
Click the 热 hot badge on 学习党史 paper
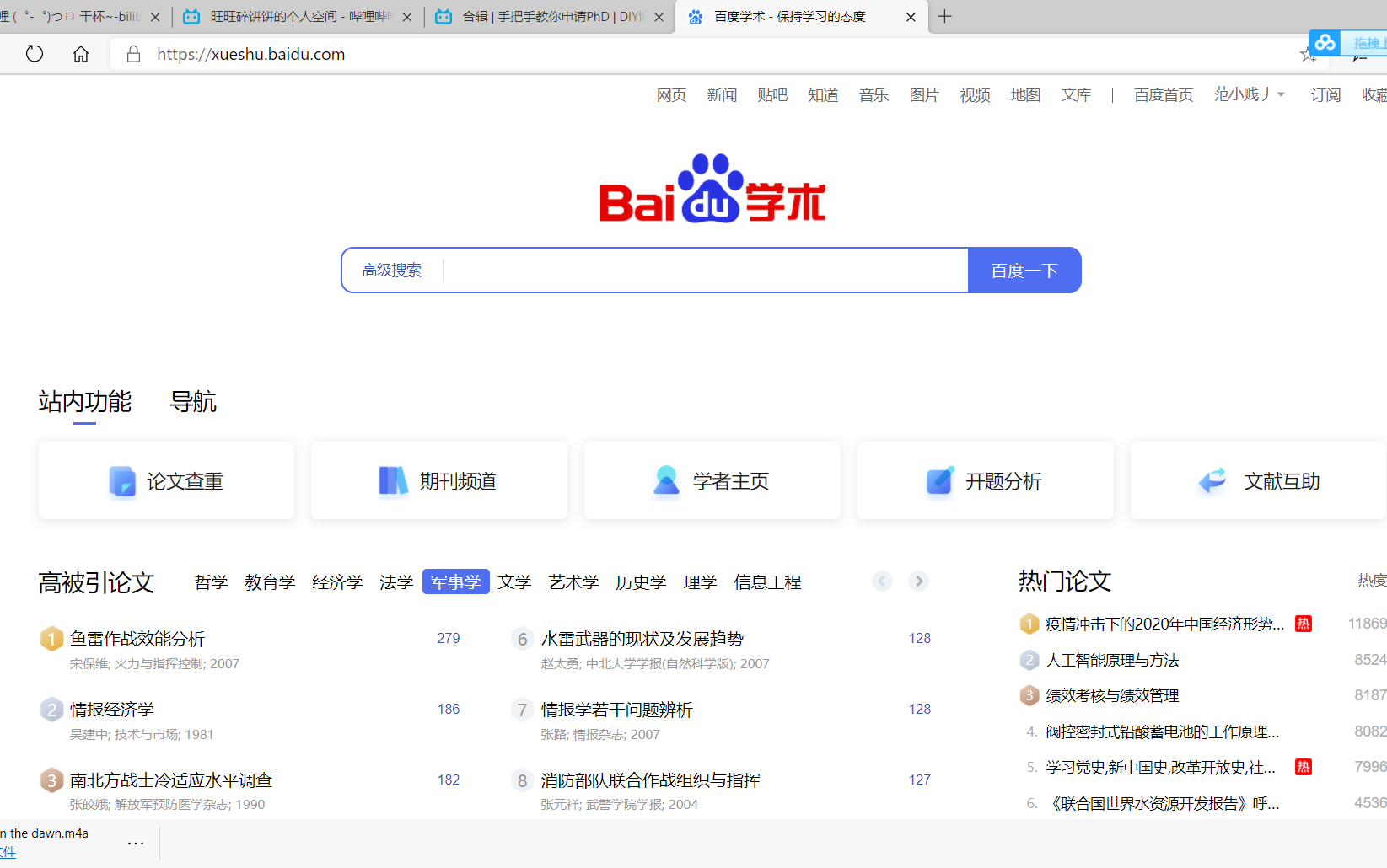[1303, 767]
